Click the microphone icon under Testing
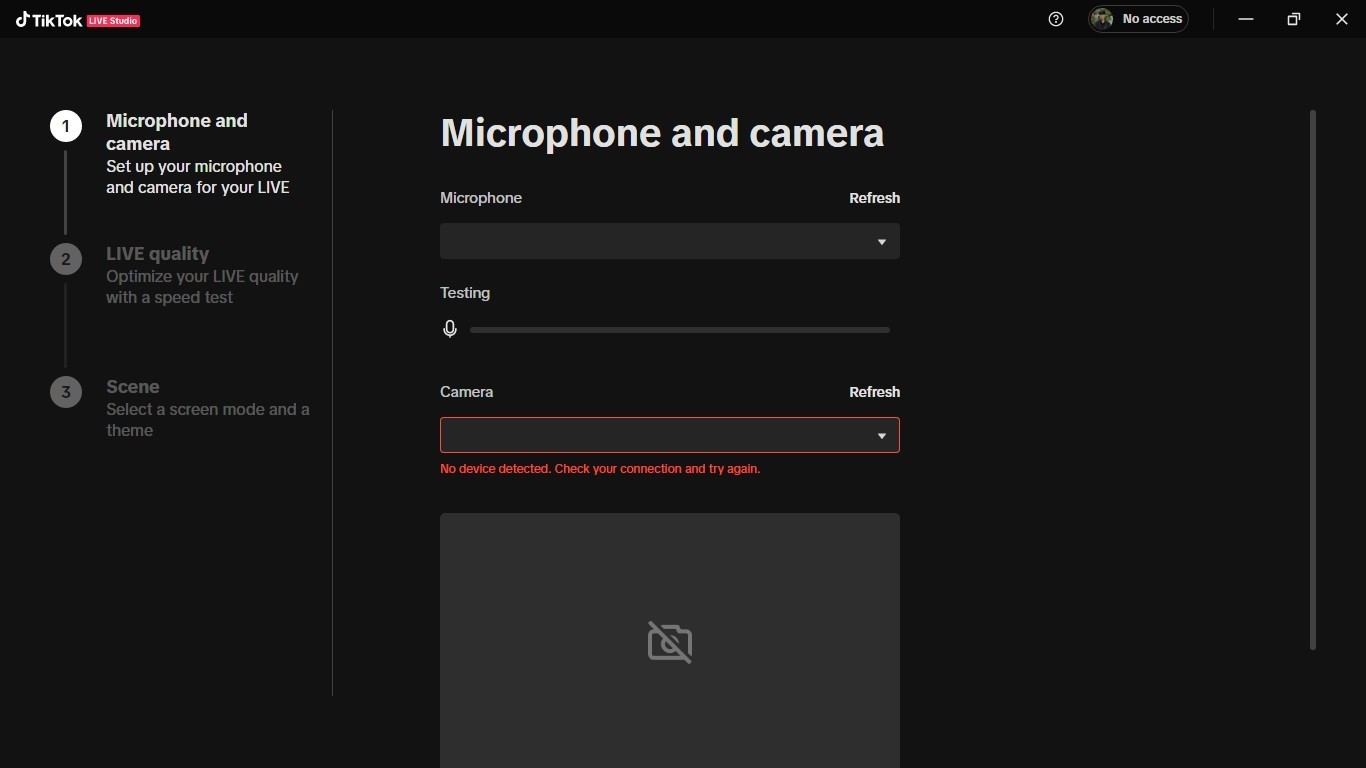This screenshot has width=1366, height=768. tap(450, 329)
